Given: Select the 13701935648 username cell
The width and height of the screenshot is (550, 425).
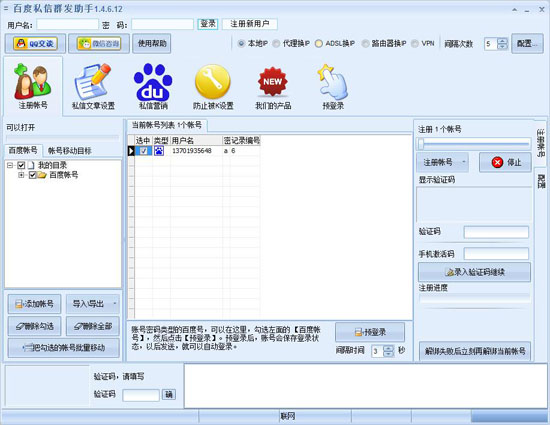Looking at the screenshot, I should click(196, 151).
